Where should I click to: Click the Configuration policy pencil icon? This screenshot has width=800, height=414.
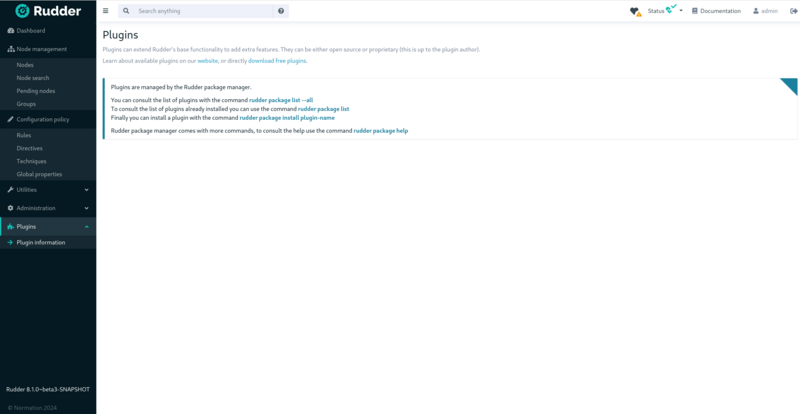(10, 119)
